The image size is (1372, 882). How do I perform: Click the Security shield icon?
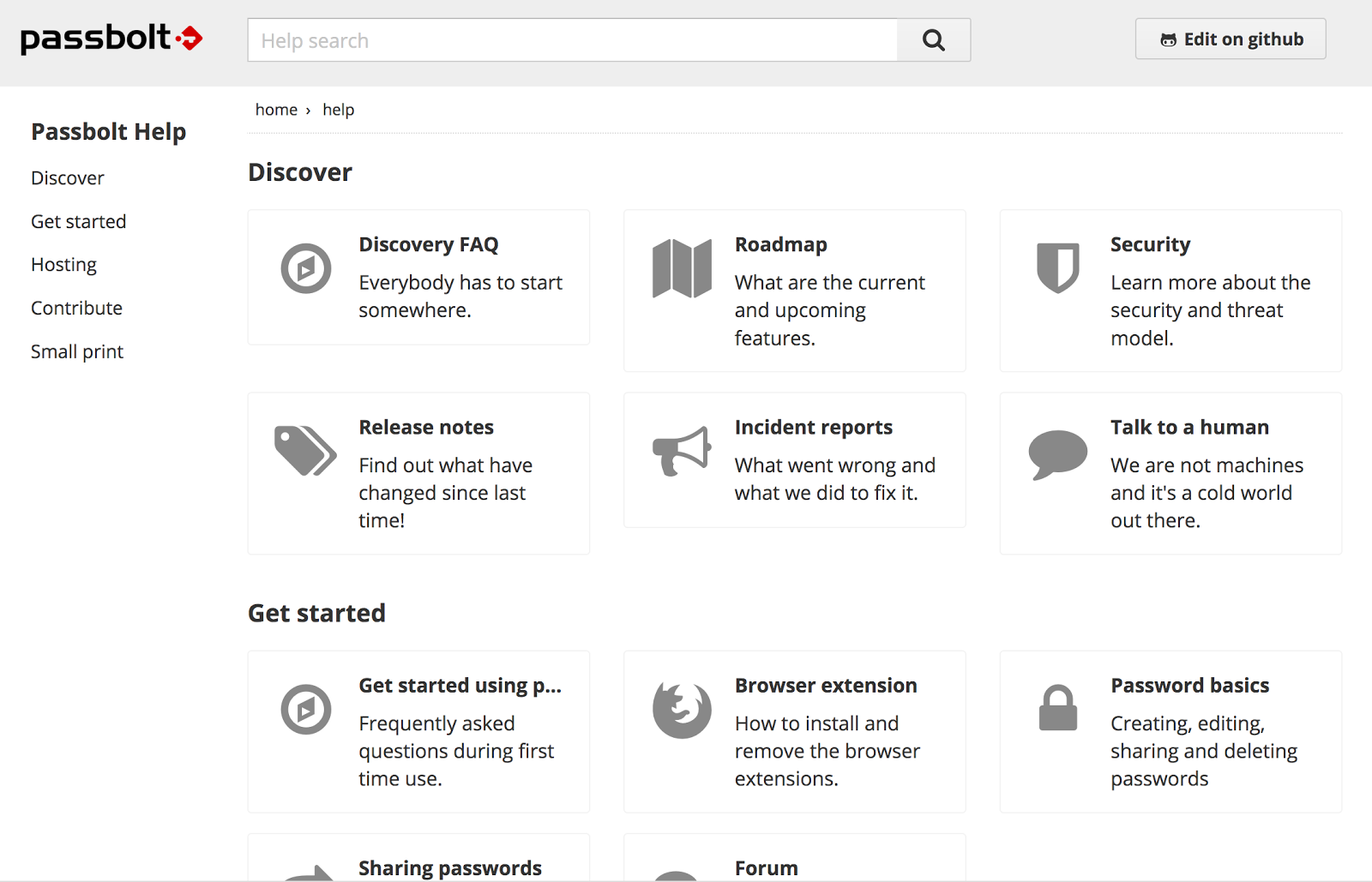(x=1057, y=268)
